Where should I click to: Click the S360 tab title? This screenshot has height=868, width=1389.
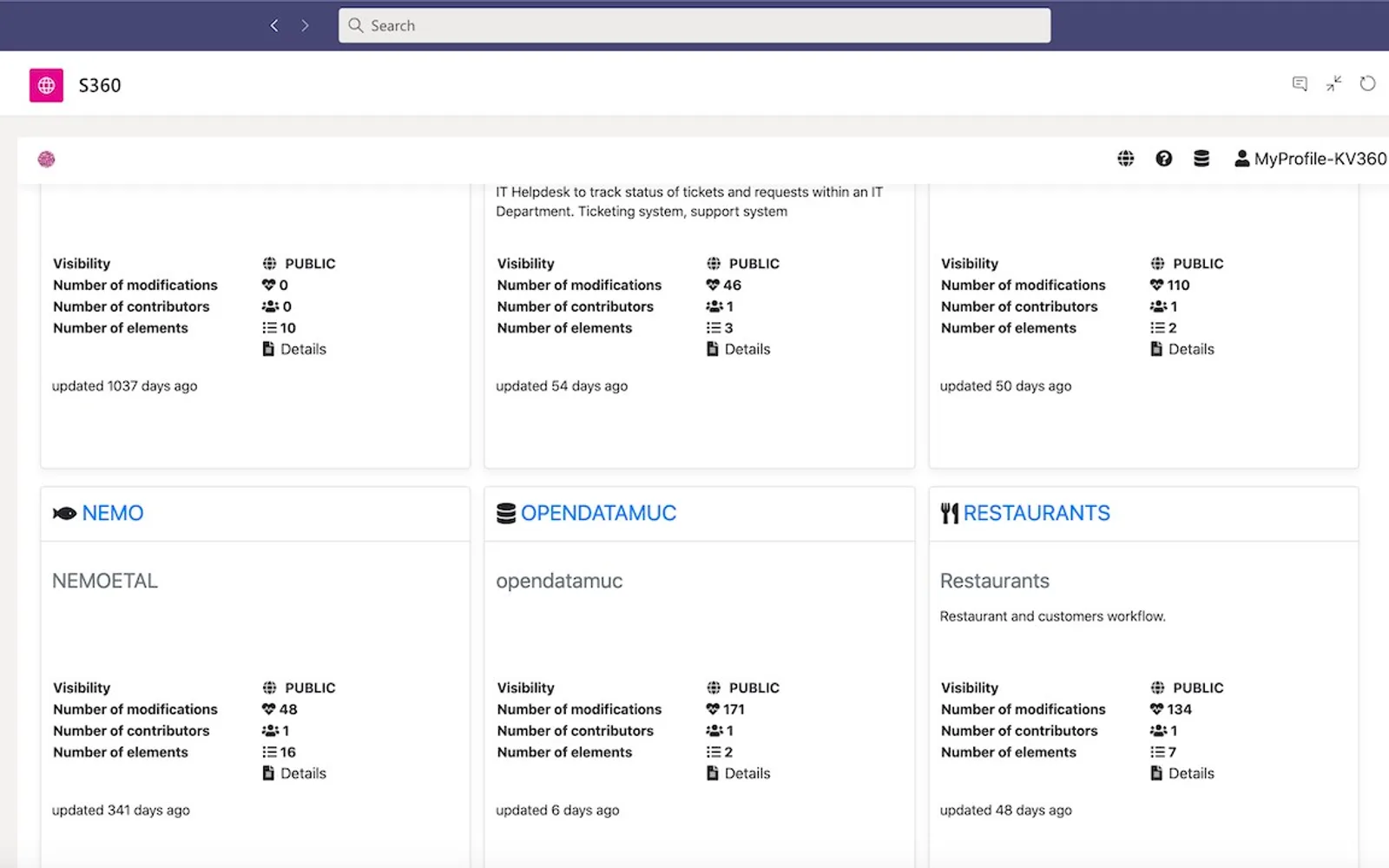point(100,85)
